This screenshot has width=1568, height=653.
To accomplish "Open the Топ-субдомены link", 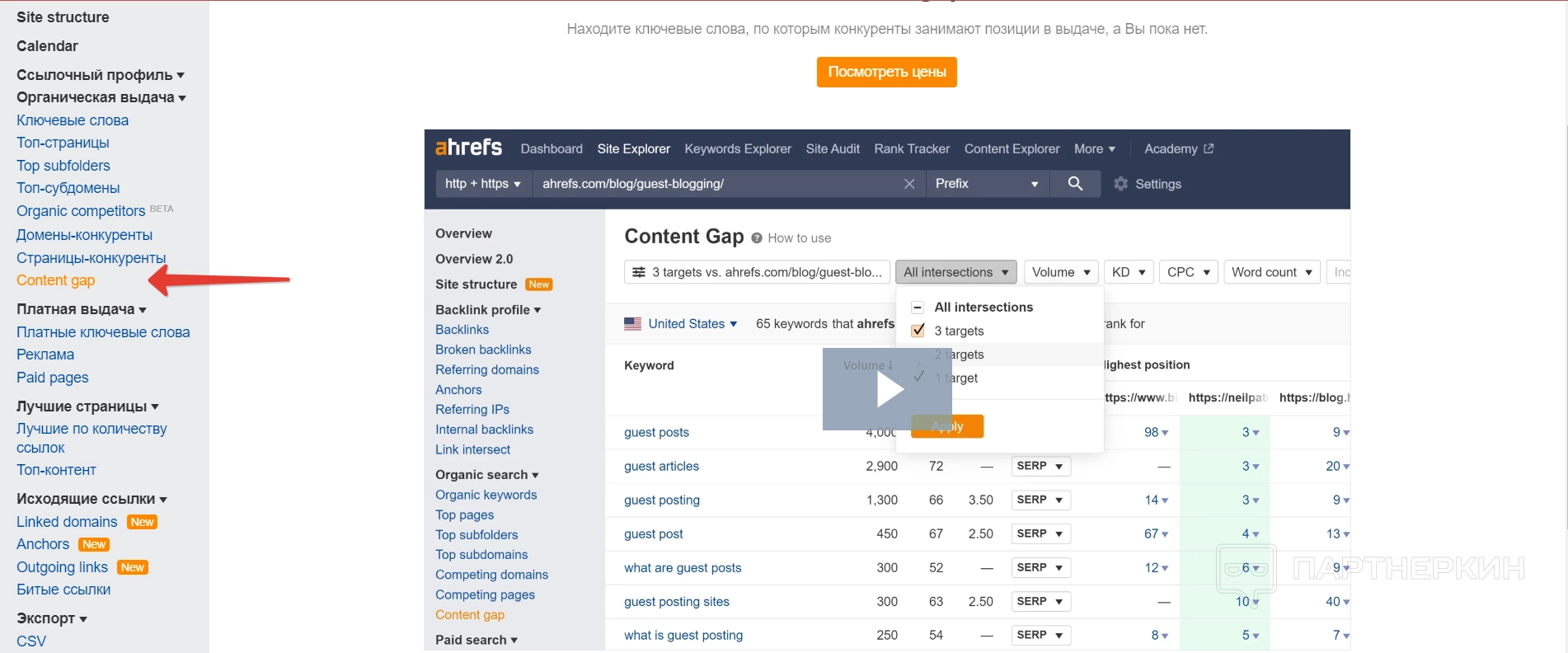I will (x=68, y=188).
